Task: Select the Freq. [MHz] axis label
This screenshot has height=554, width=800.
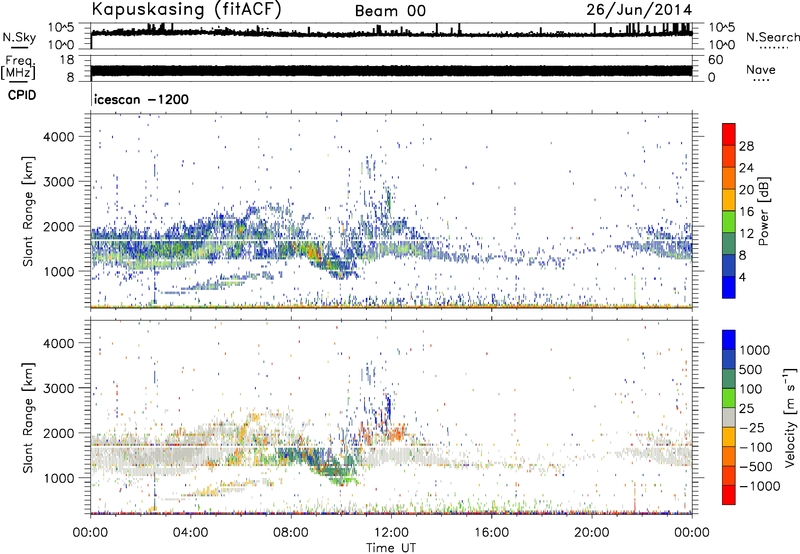Action: [x=19, y=67]
